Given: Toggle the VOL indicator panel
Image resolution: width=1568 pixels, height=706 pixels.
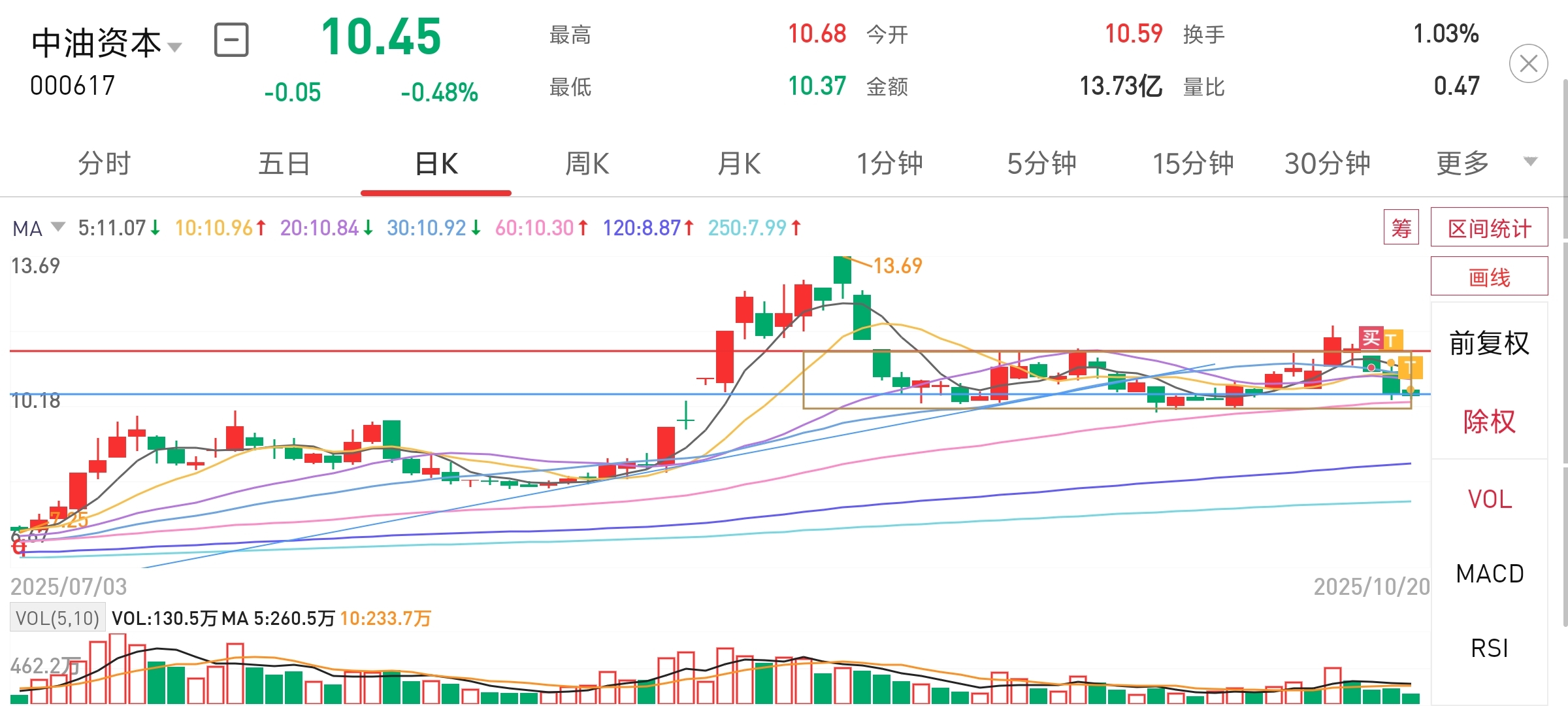Looking at the screenshot, I should [1489, 499].
